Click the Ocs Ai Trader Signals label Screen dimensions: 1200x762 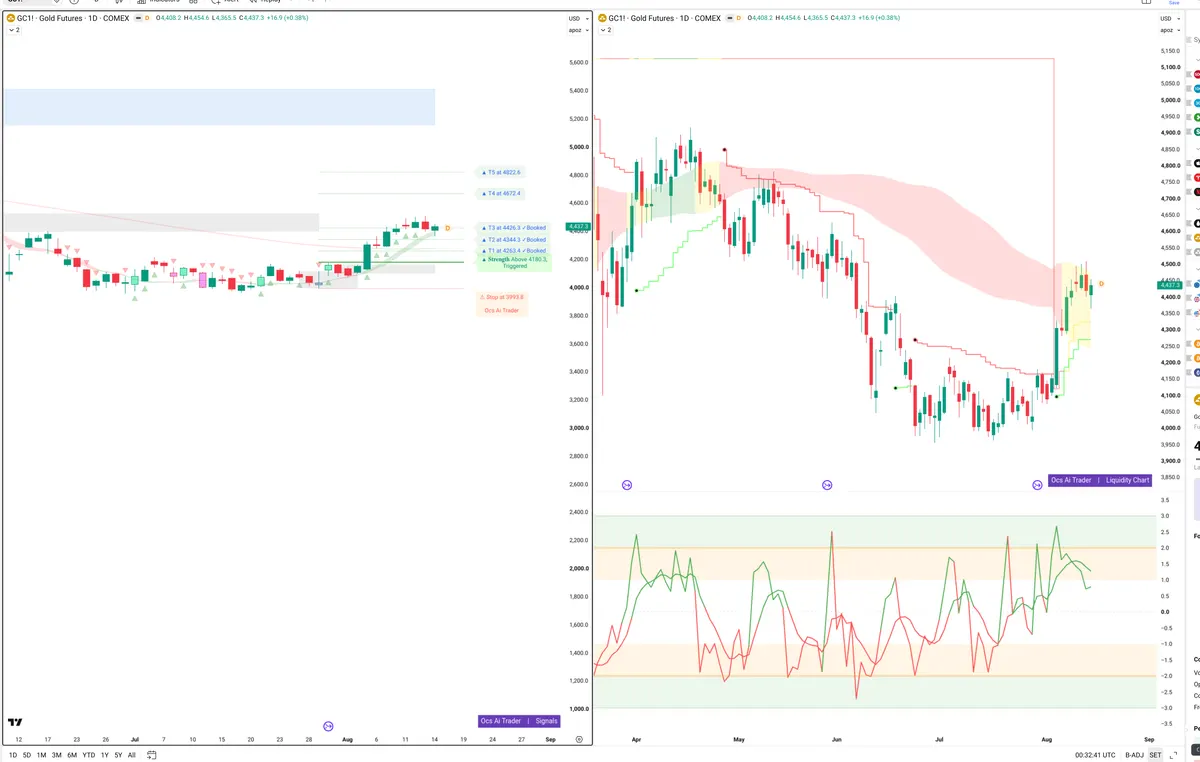(x=519, y=720)
